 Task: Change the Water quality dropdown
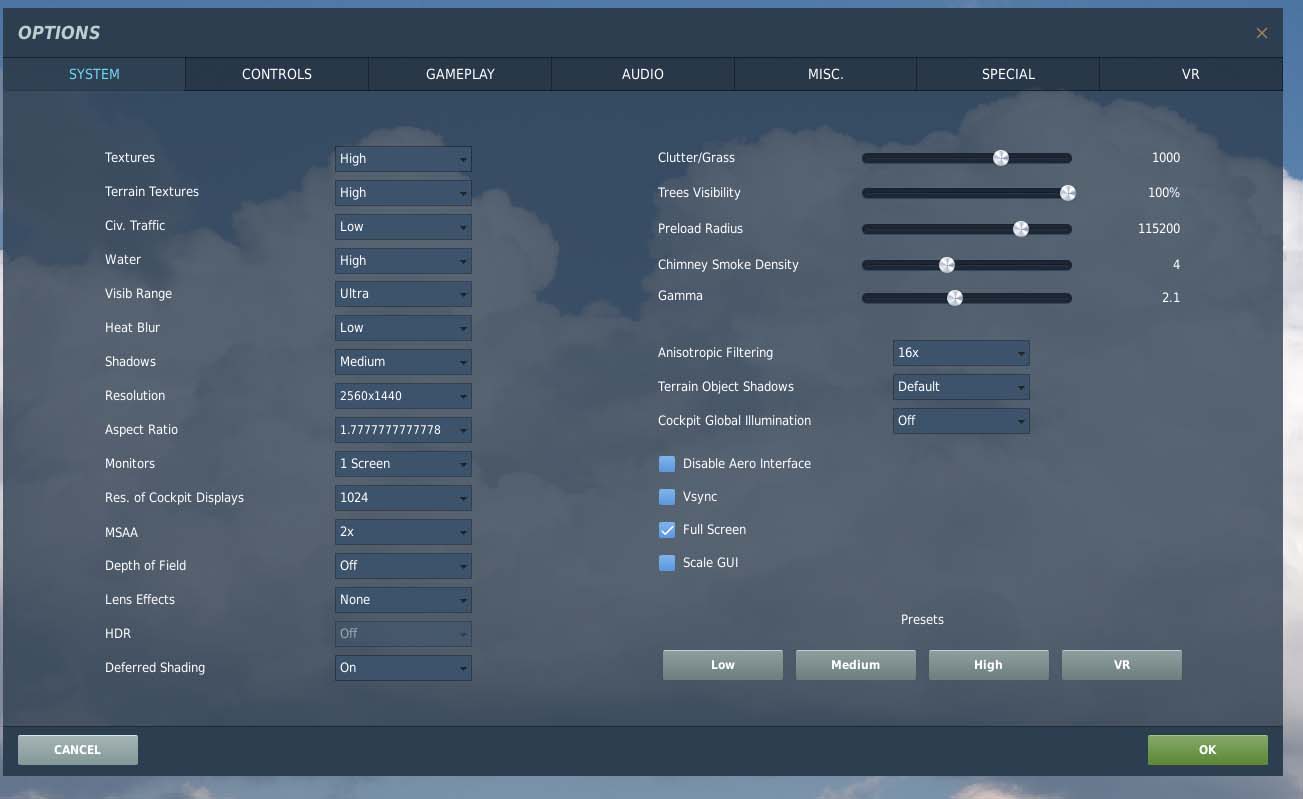coord(403,260)
